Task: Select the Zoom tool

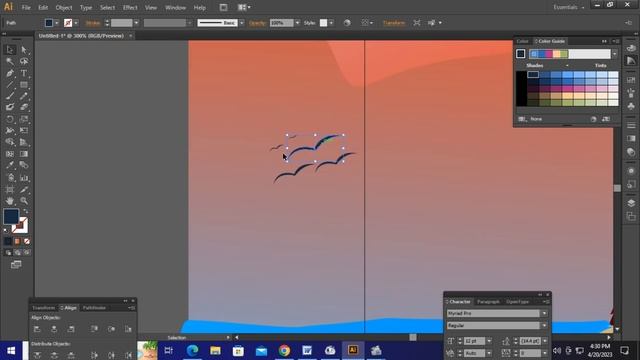Action: [x=24, y=201]
